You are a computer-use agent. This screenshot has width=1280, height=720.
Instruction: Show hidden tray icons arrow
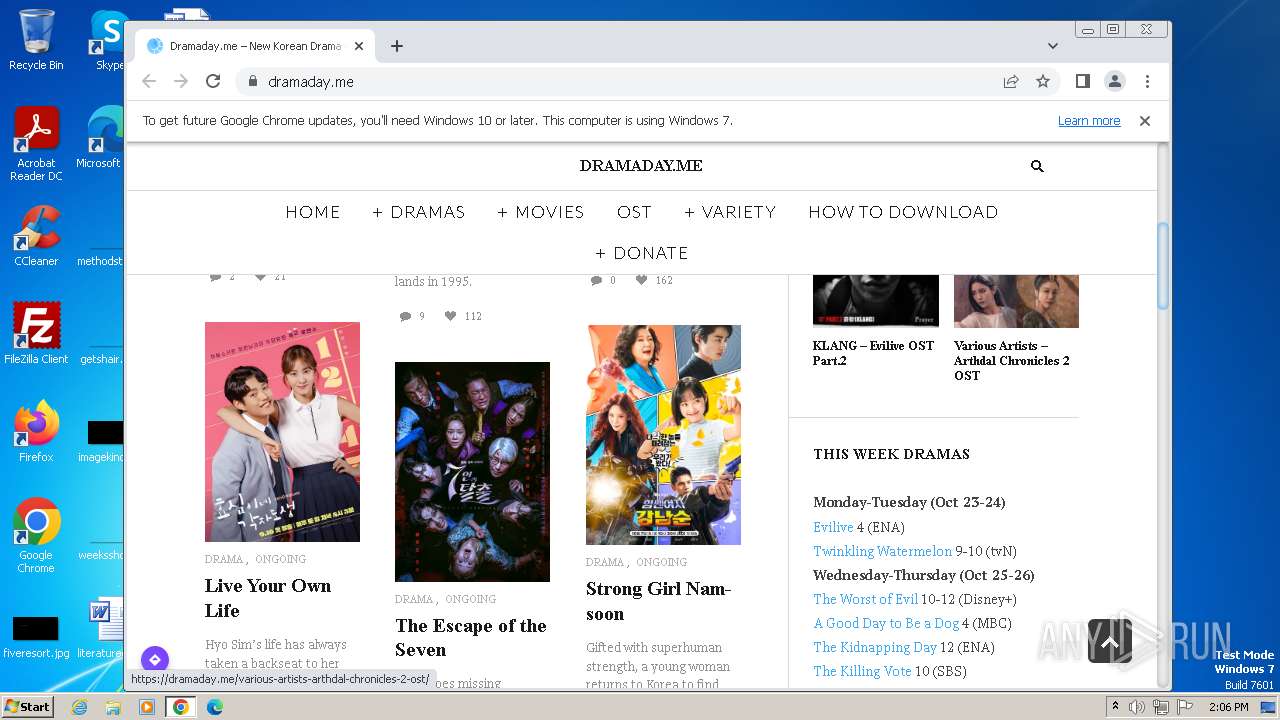click(x=1115, y=707)
